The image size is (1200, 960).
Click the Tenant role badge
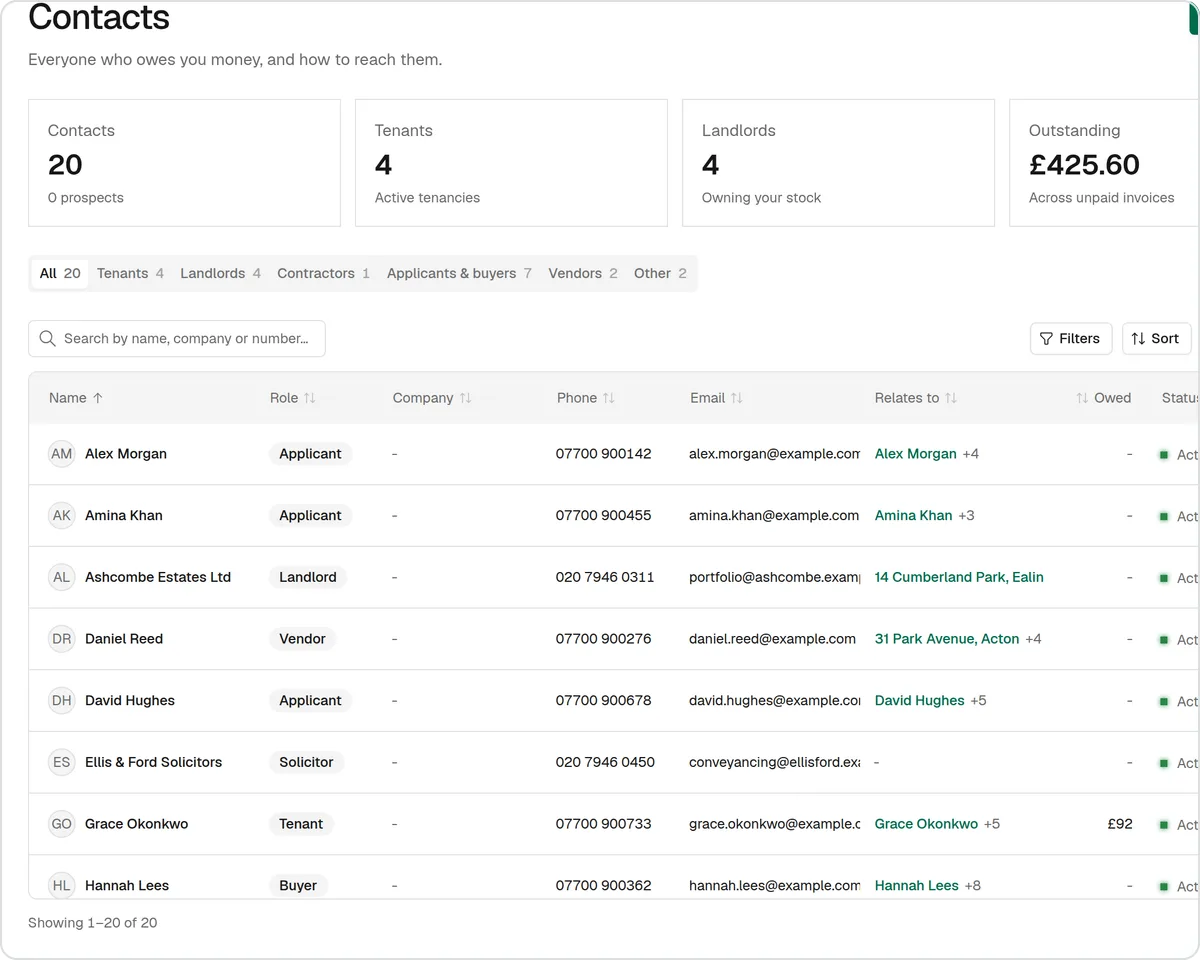coord(301,824)
